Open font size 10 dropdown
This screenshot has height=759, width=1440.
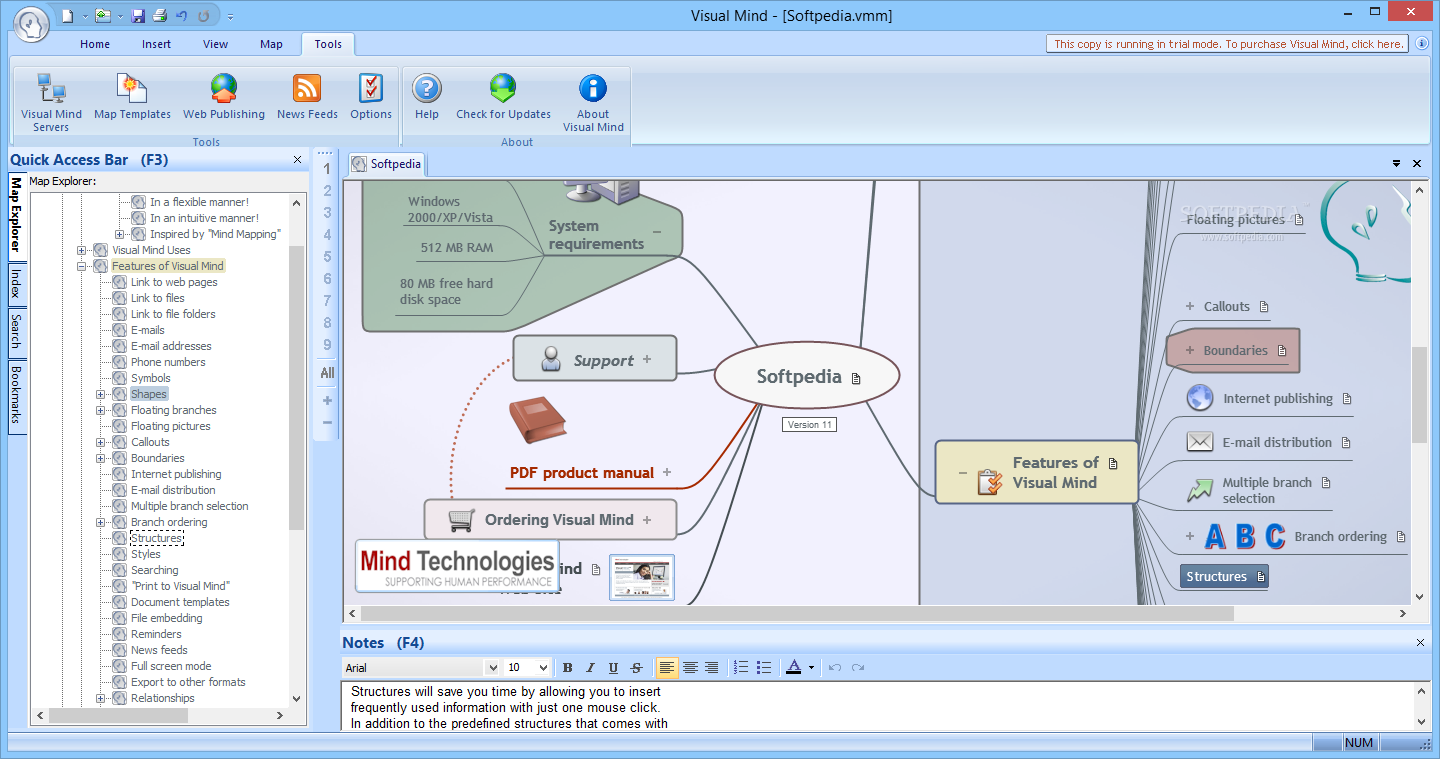[x=543, y=667]
